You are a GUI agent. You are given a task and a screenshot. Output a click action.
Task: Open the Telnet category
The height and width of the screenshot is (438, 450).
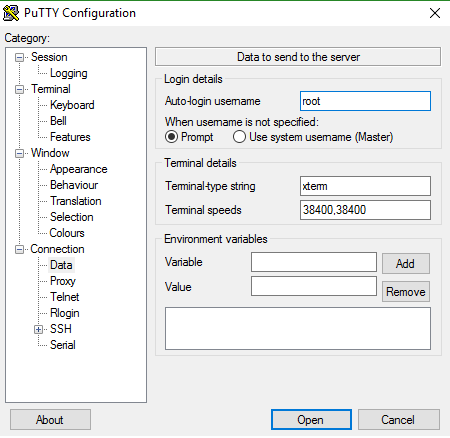65,297
